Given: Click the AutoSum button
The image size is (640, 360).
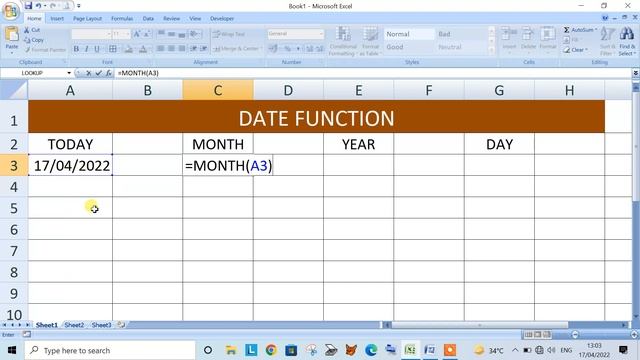Looking at the screenshot, I should coord(580,30).
